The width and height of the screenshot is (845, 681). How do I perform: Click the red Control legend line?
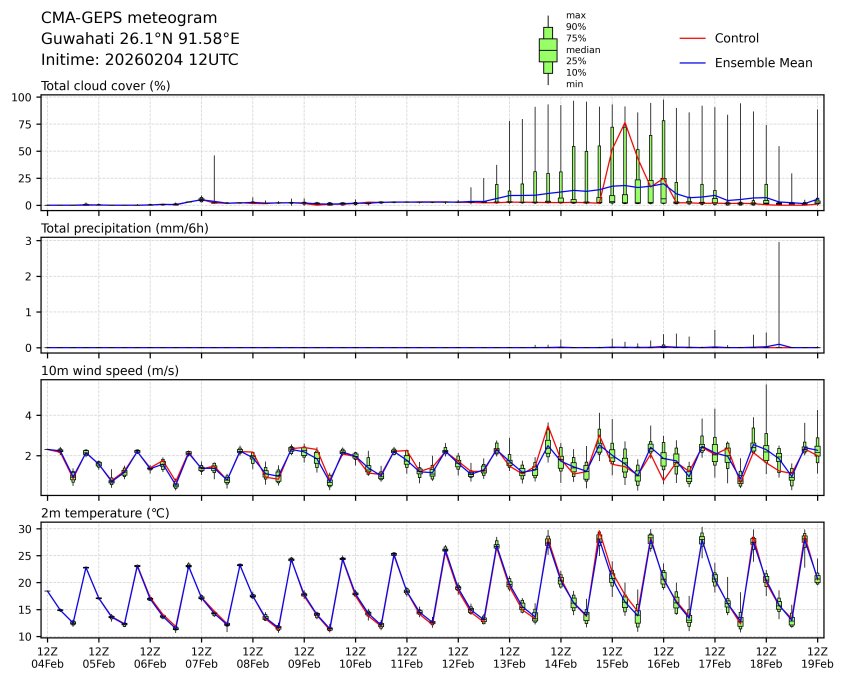click(x=693, y=39)
